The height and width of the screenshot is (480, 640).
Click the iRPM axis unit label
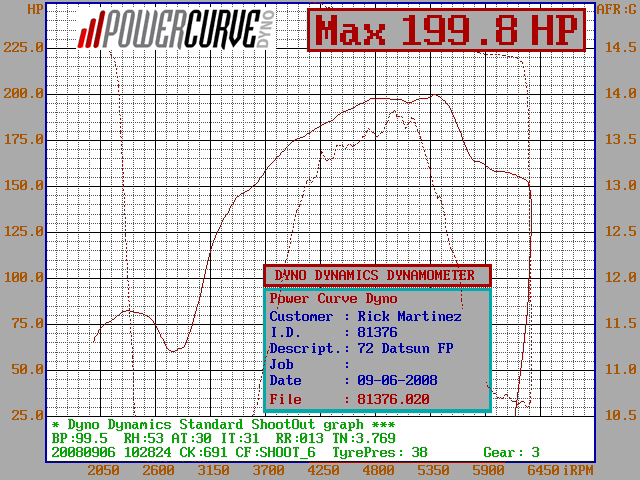pyautogui.click(x=579, y=471)
